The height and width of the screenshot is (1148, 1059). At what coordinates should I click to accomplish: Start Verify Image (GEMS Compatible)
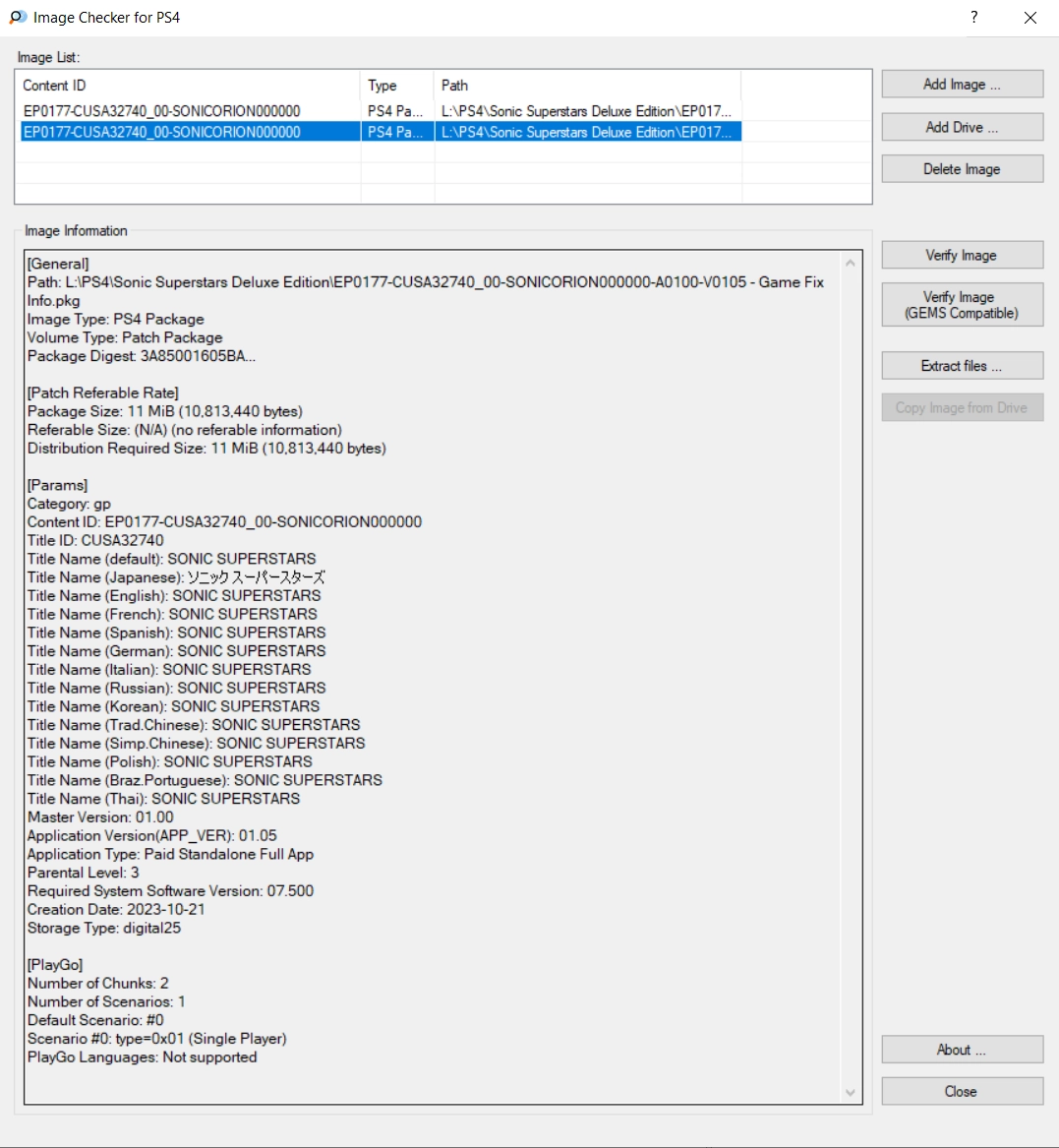[962, 305]
